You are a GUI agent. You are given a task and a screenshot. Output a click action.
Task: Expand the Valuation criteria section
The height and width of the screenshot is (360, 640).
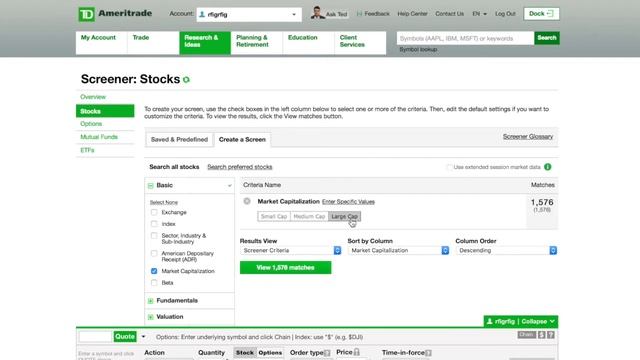point(151,317)
